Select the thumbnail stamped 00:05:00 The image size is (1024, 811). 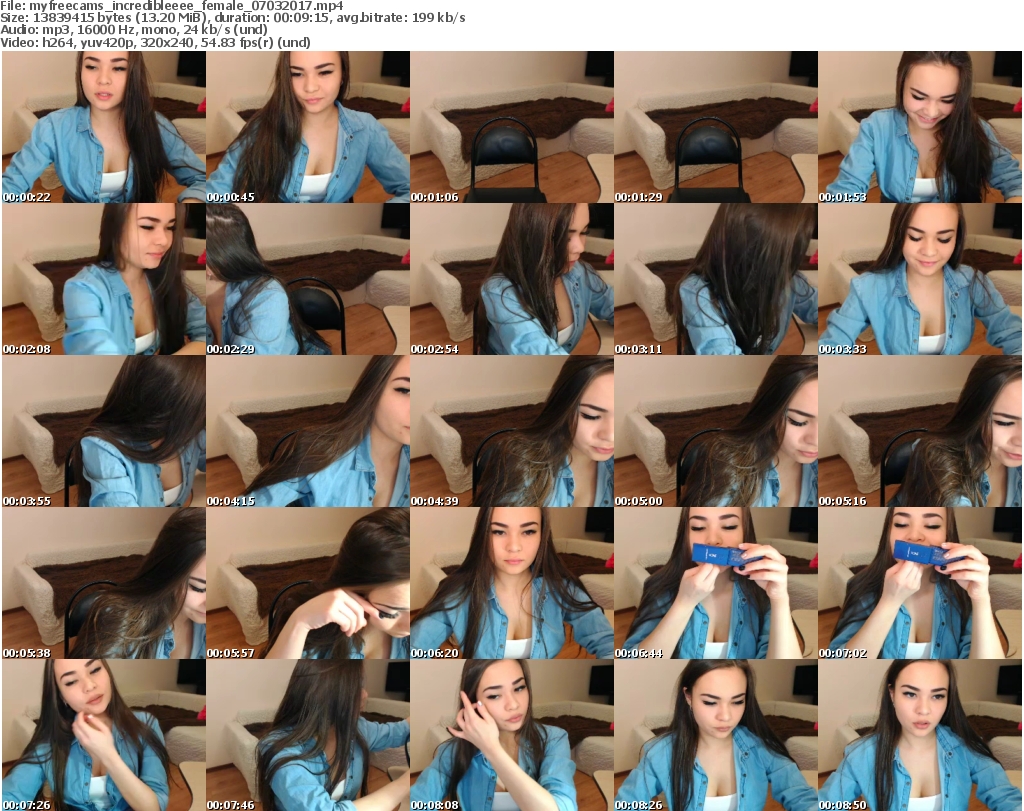(x=716, y=431)
